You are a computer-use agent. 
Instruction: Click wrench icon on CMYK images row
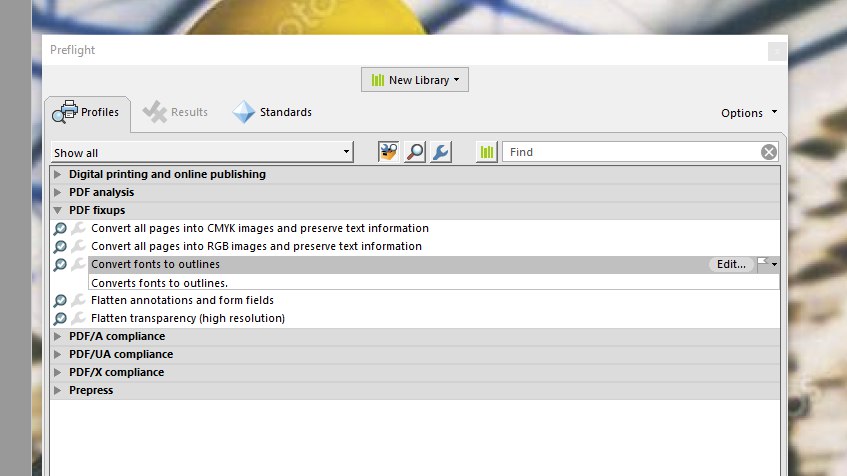(78, 229)
